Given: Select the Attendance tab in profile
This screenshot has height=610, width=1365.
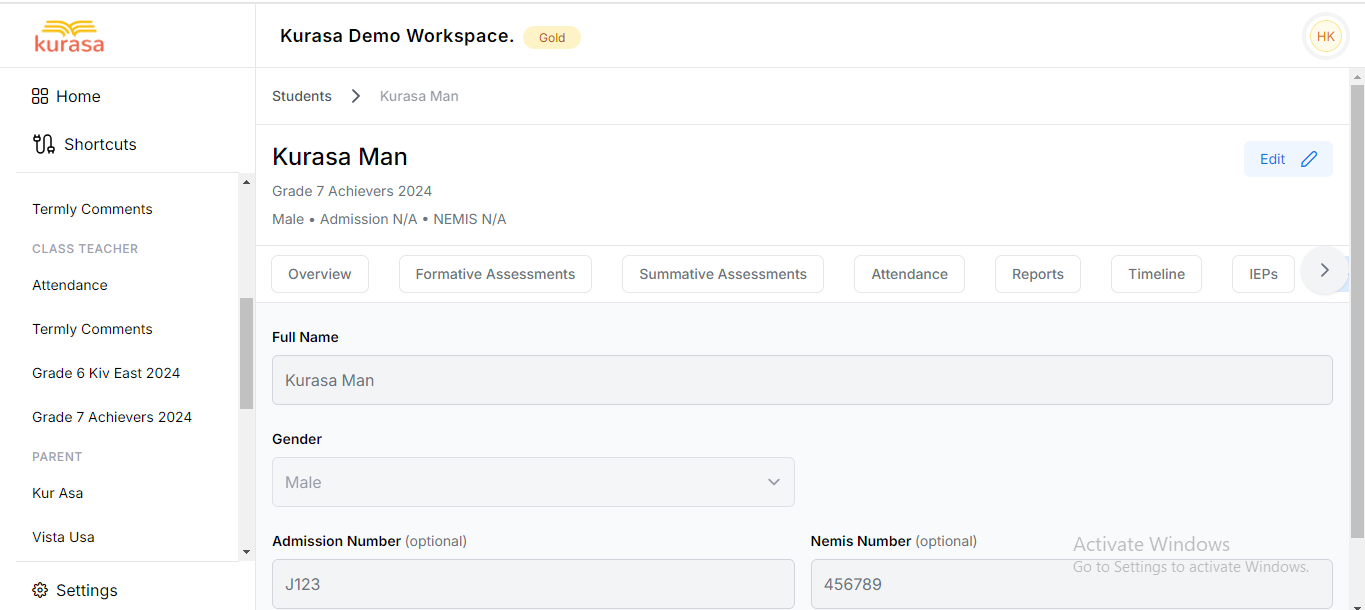Looking at the screenshot, I should coord(909,274).
